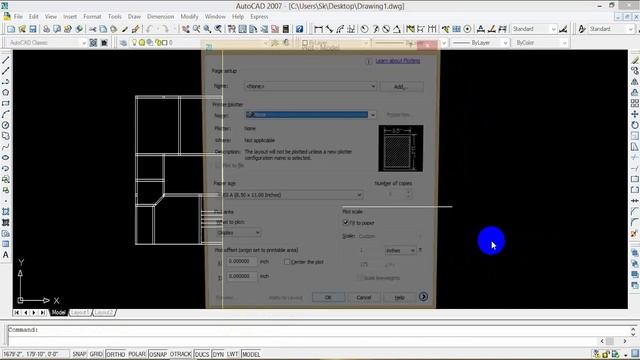Click Cancel in the Plot dialog
Viewport: 640px width, 360px height.
click(x=364, y=297)
